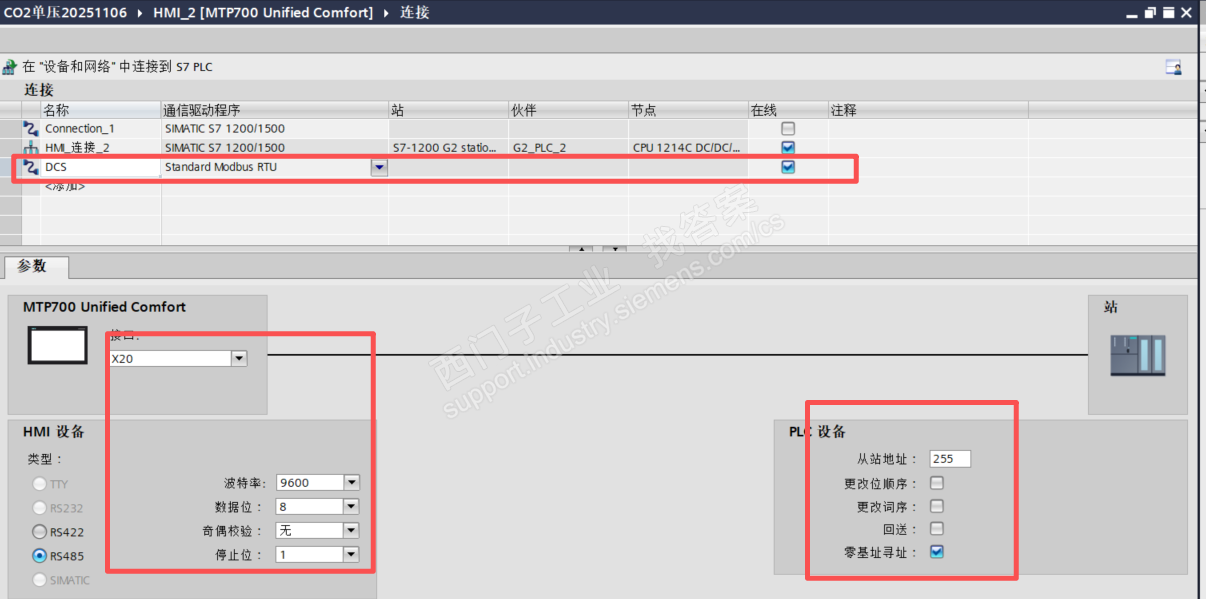
Task: Click the table settings icon at toolbar right
Action: click(x=1173, y=67)
